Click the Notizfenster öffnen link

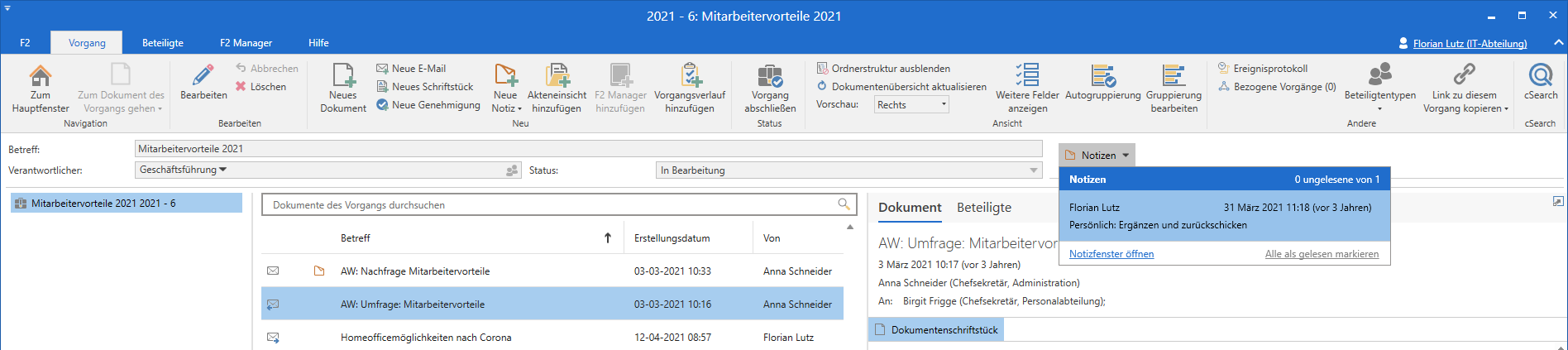pyautogui.click(x=1111, y=254)
